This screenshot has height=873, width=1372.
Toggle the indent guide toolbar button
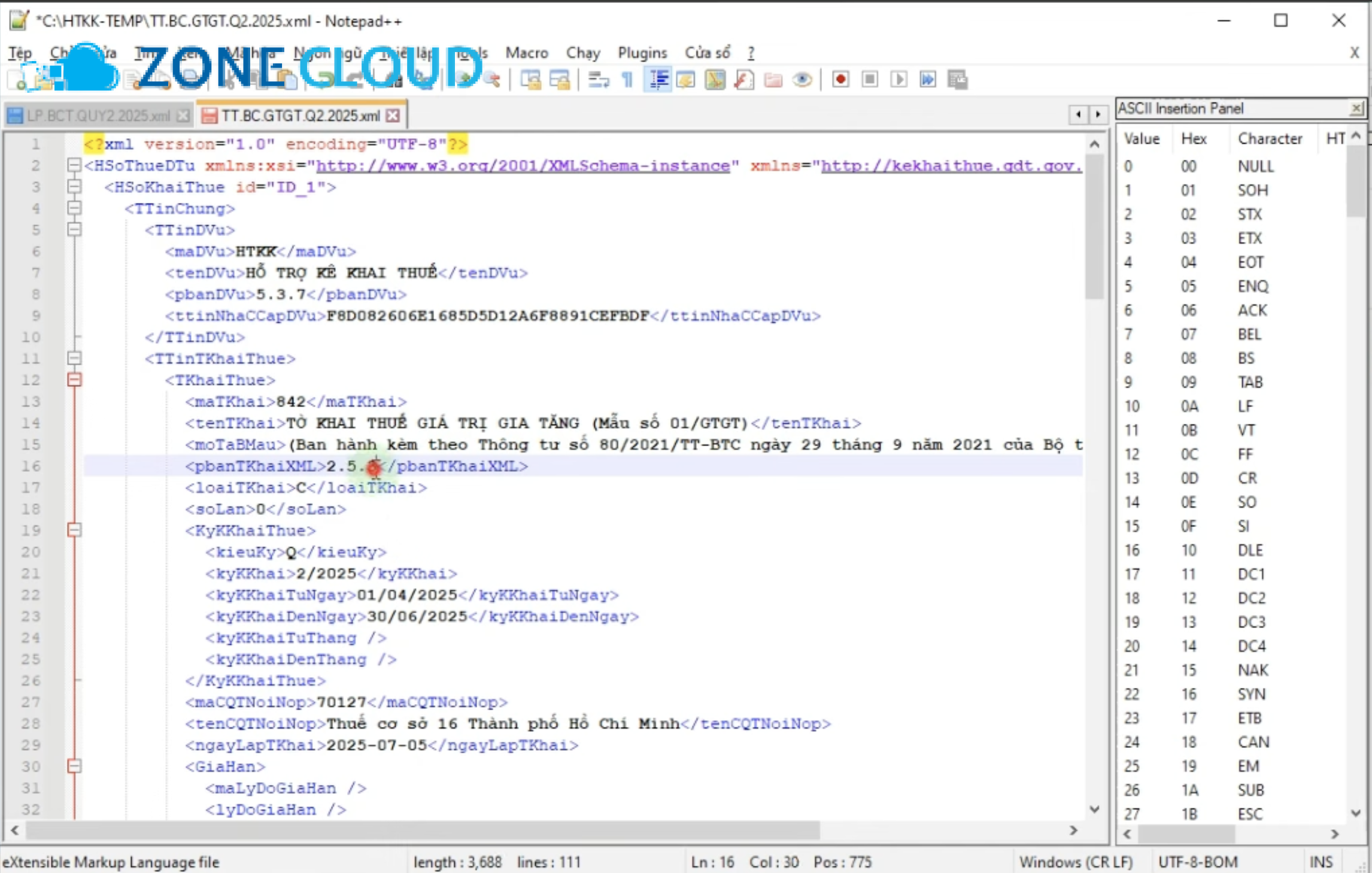pyautogui.click(x=657, y=80)
